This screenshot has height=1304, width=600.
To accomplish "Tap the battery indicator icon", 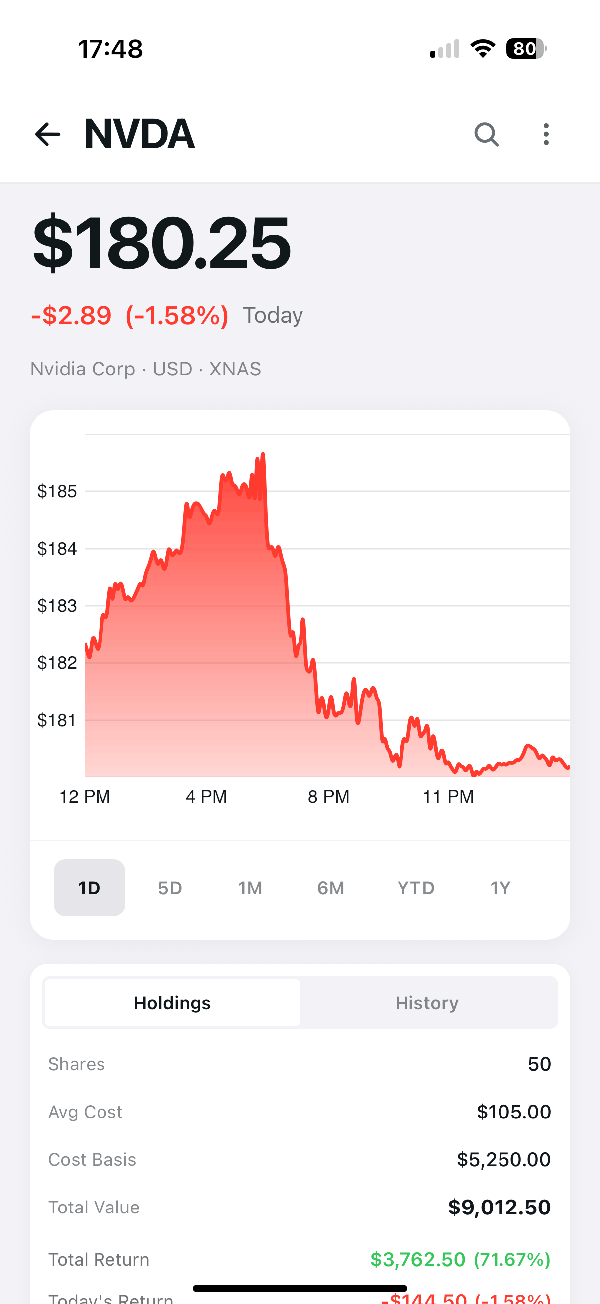I will pyautogui.click(x=526, y=49).
